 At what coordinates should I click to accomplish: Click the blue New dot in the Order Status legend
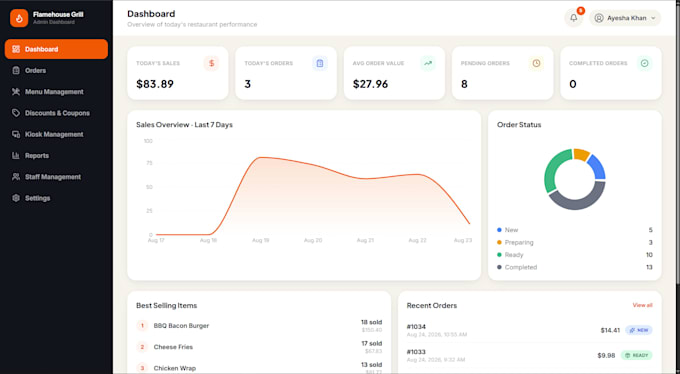click(x=499, y=230)
